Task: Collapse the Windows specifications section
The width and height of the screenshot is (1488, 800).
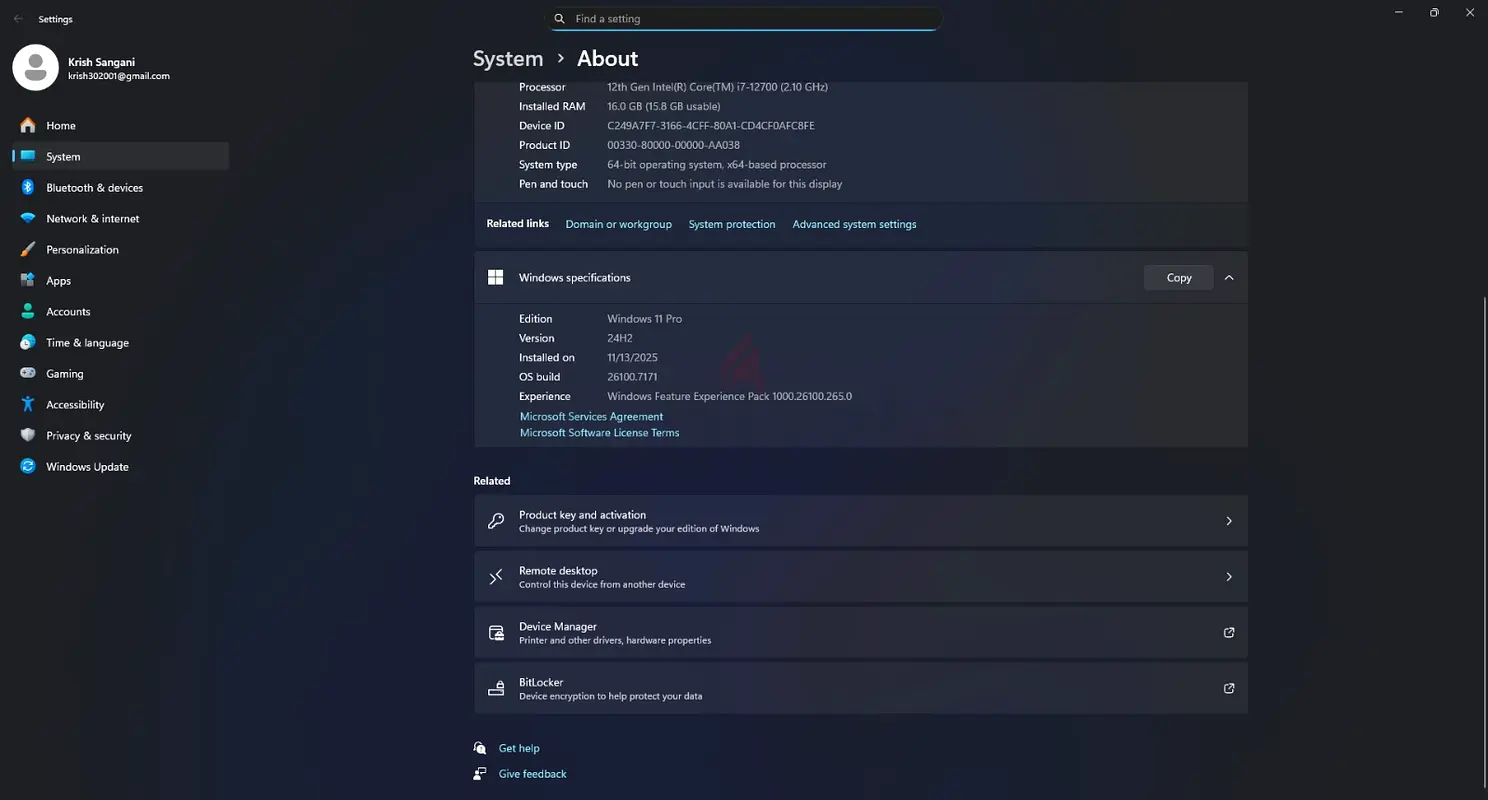Action: tap(1229, 278)
